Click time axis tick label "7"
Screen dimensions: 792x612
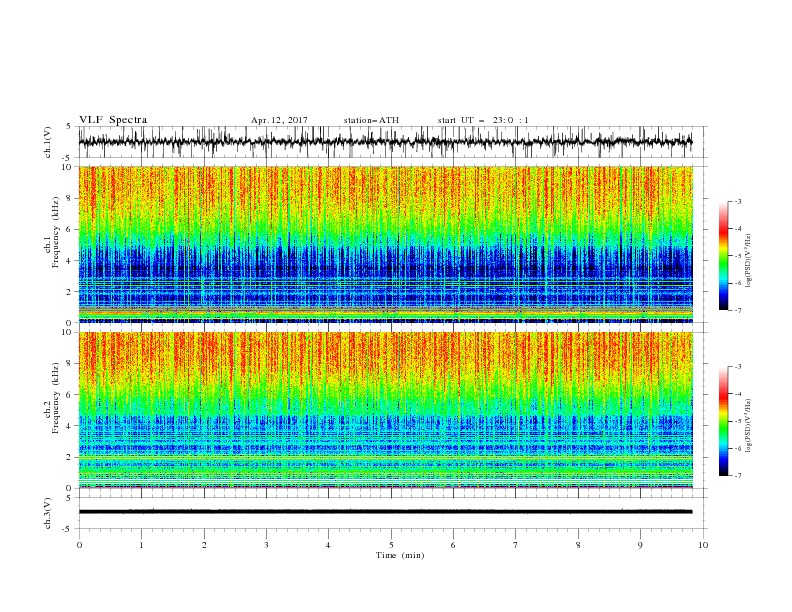(x=516, y=545)
